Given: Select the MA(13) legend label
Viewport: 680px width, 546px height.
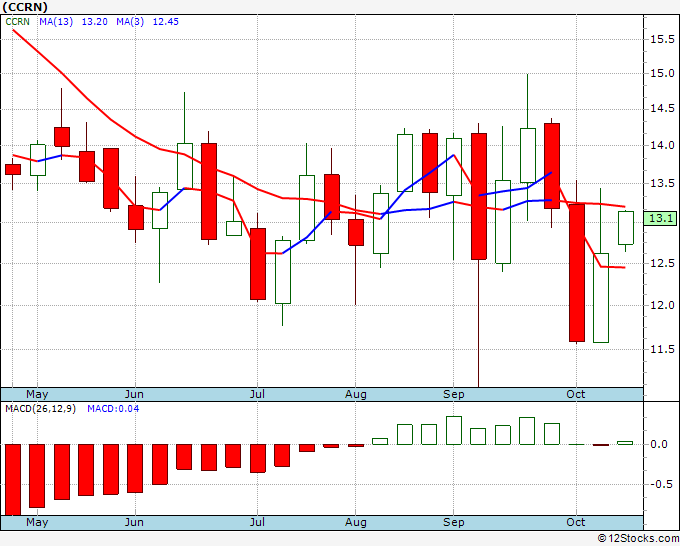Looking at the screenshot, I should (x=56, y=22).
